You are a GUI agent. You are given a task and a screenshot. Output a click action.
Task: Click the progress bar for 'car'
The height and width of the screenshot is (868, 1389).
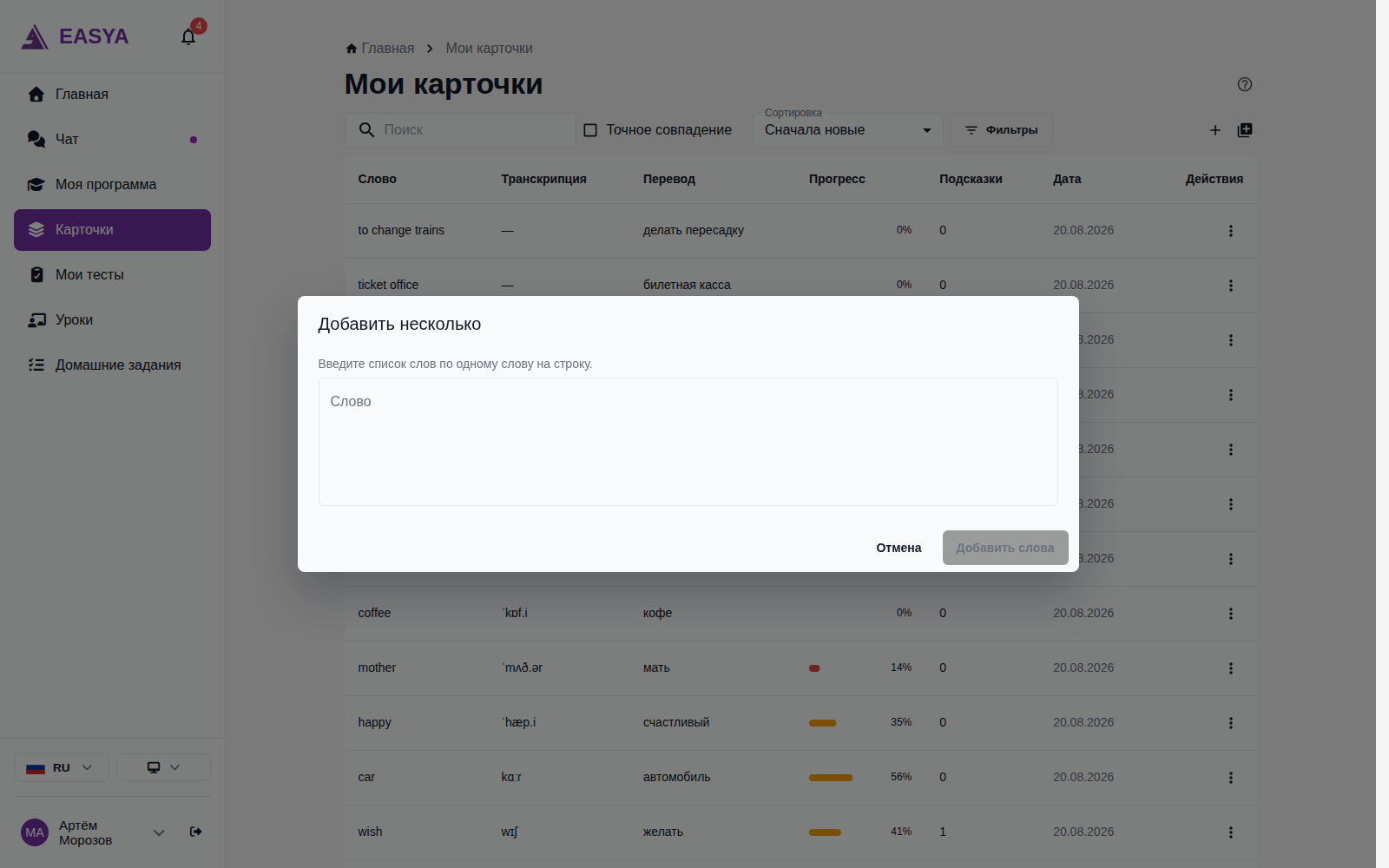(x=831, y=778)
